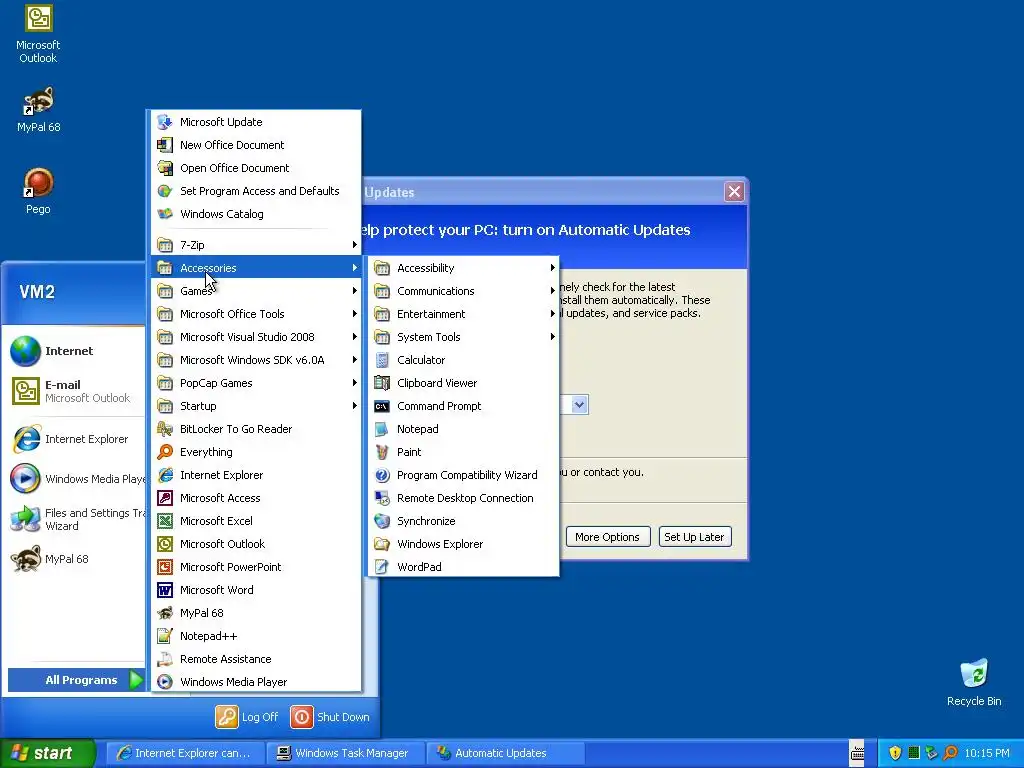Expand Microsoft Visual Studio 2008 submenu
Image resolution: width=1024 pixels, height=768 pixels.
256,336
